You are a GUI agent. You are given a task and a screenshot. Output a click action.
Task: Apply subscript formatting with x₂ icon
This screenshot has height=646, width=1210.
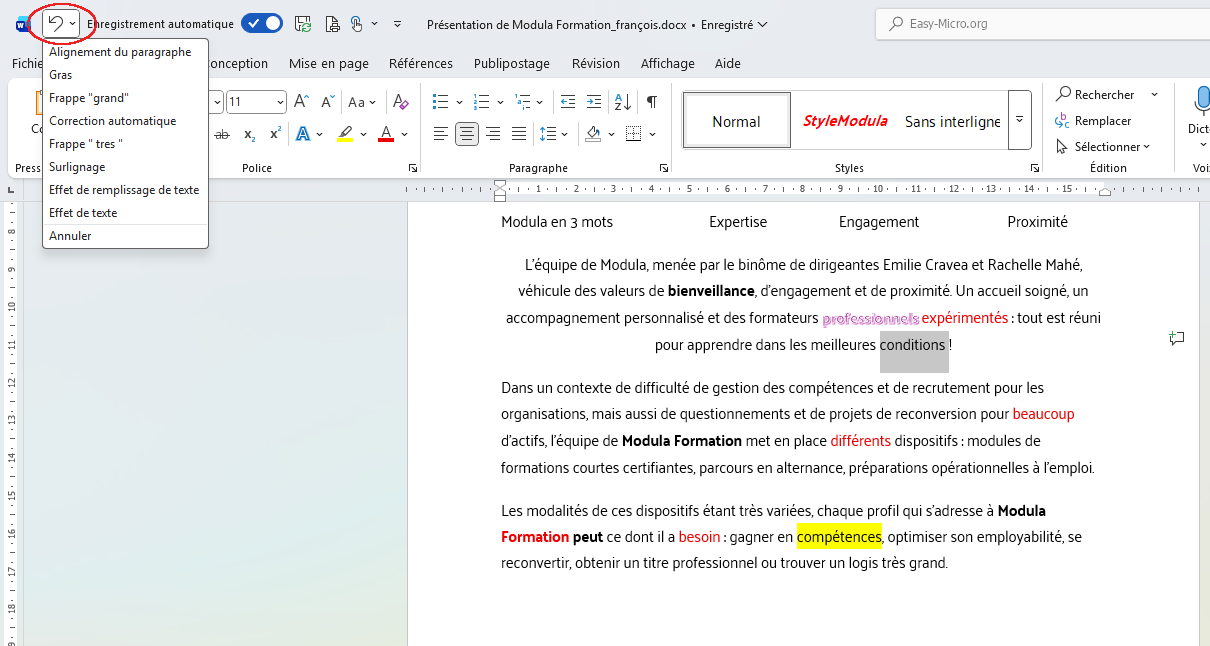(249, 134)
